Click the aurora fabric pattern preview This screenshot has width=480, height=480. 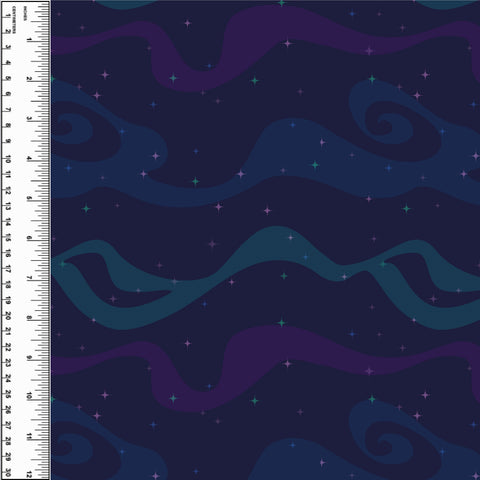point(265,240)
